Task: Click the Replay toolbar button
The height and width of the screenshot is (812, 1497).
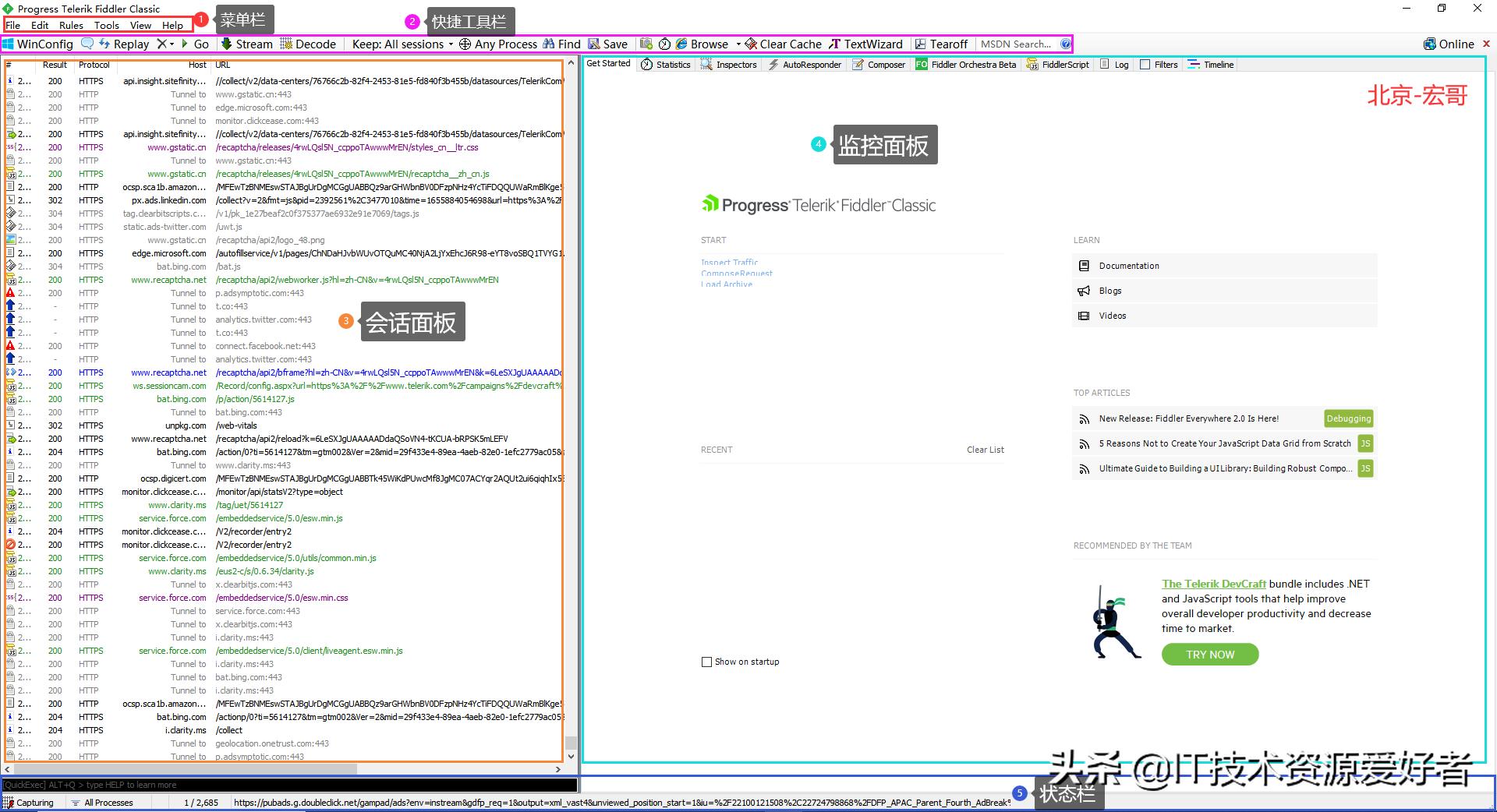Action: tap(124, 44)
